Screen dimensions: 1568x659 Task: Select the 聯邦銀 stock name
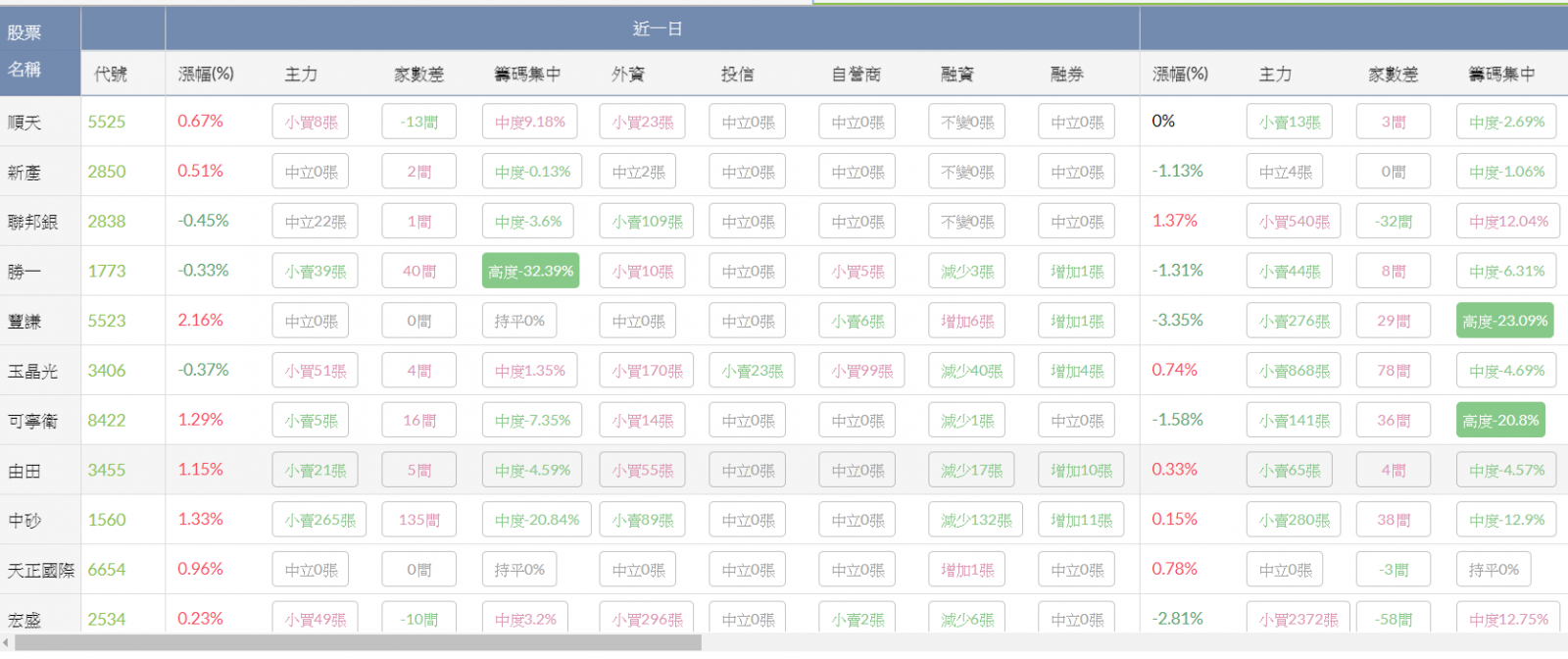pos(32,223)
